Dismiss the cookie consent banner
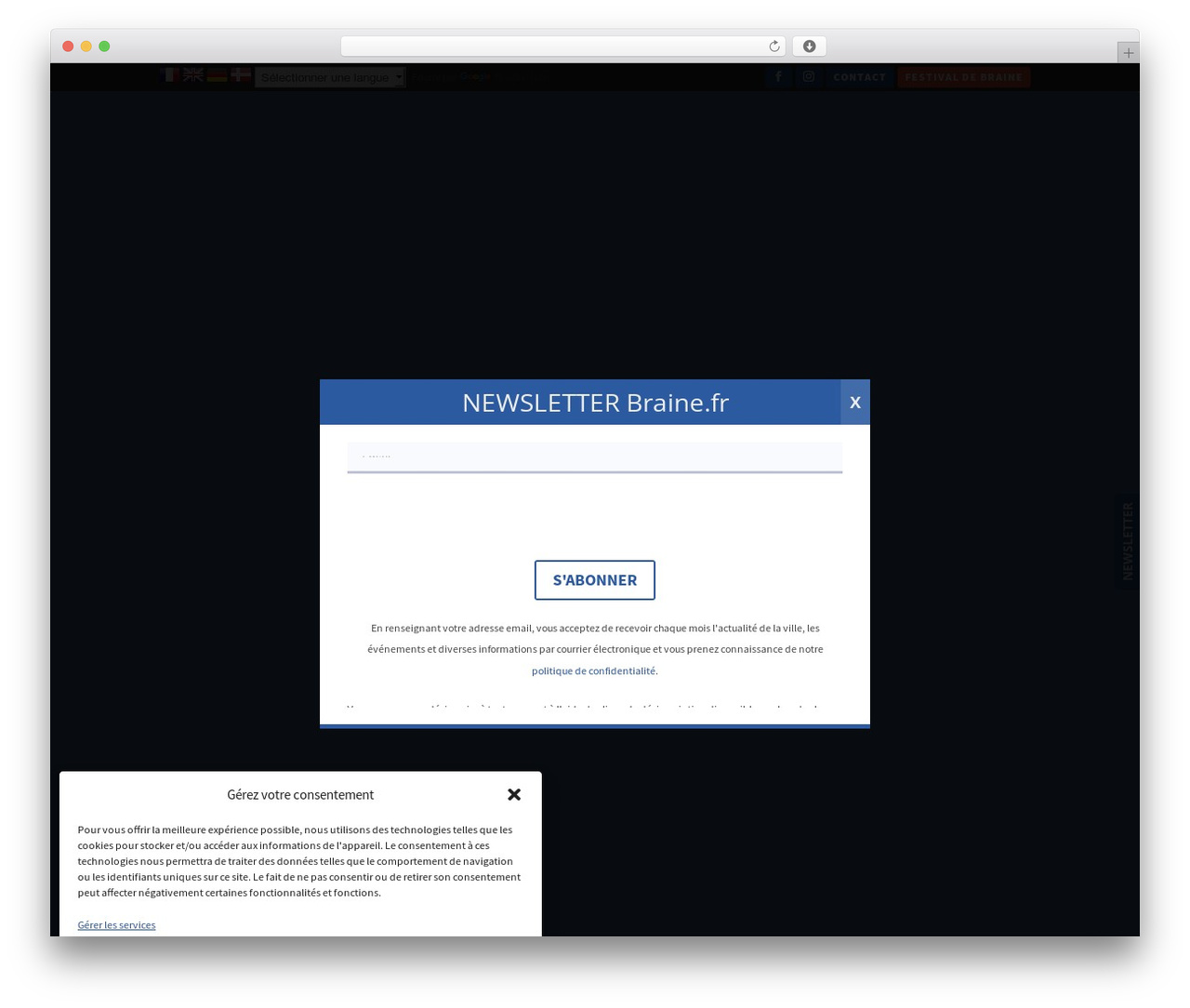Screen dimensions: 1190x1008 tap(514, 794)
